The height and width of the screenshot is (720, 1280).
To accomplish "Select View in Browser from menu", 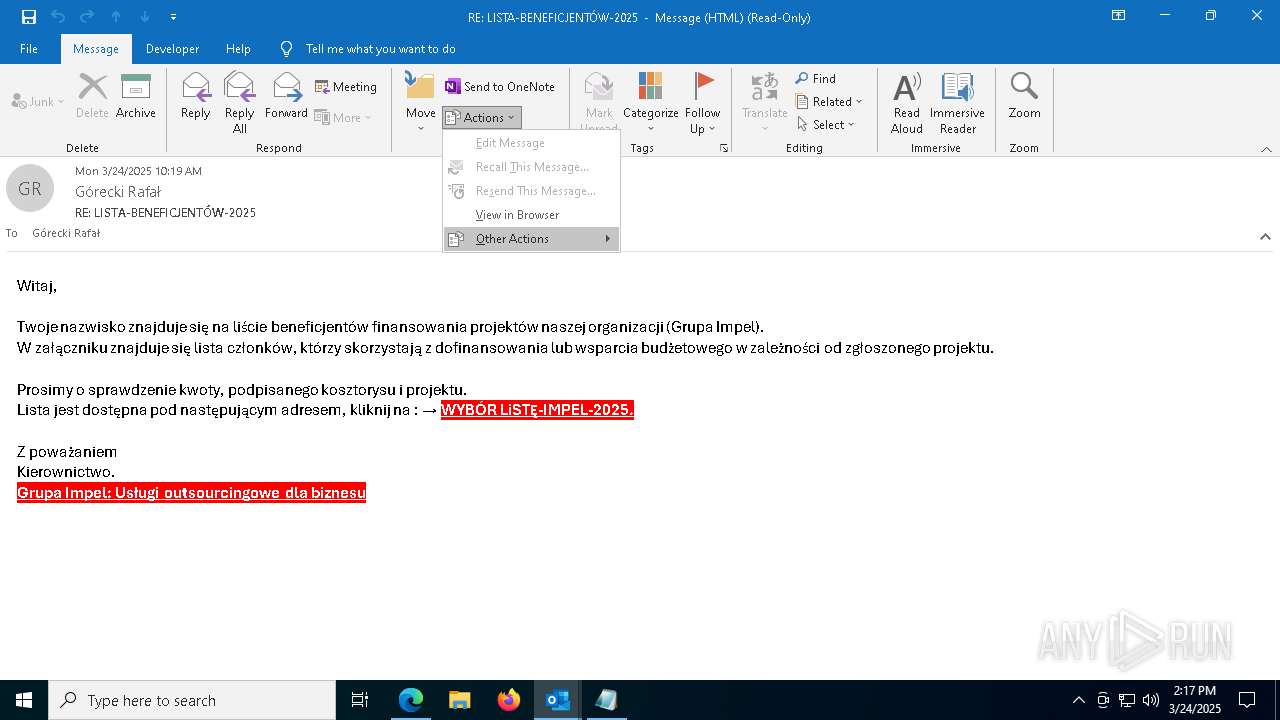I will [531, 215].
